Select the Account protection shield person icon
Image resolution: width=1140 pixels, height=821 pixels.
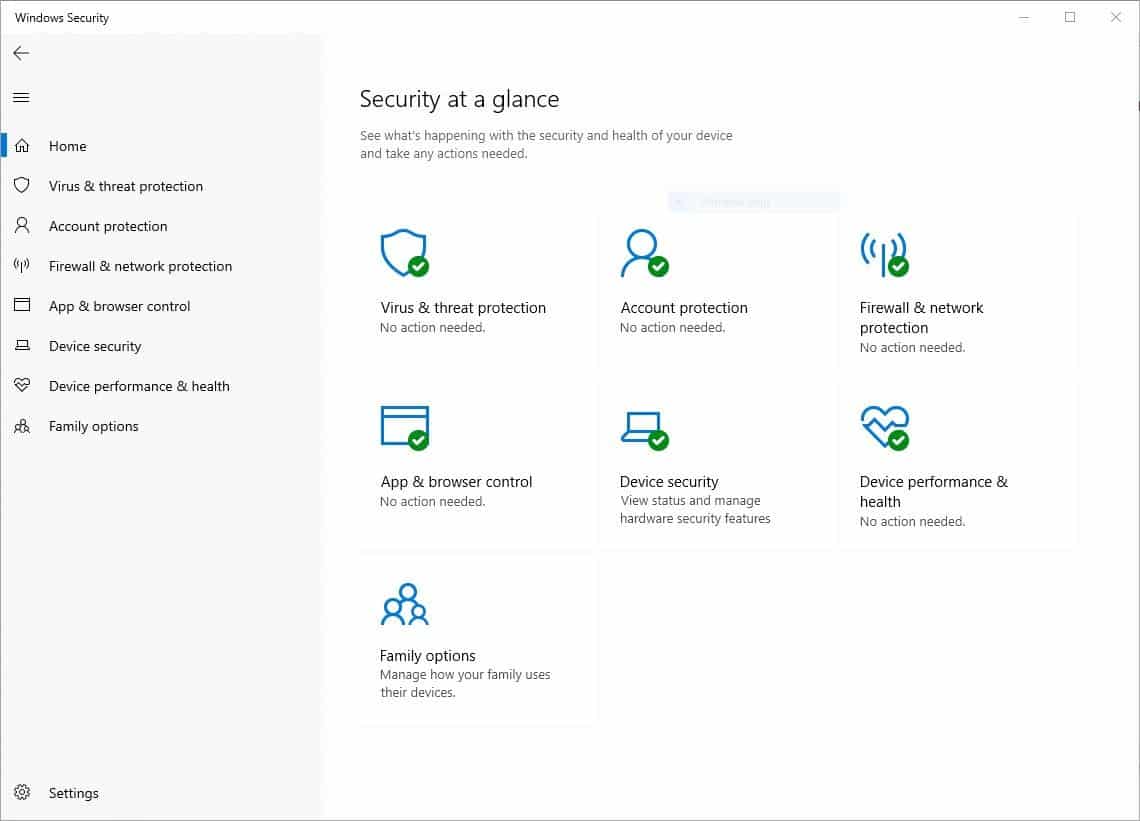click(x=645, y=253)
